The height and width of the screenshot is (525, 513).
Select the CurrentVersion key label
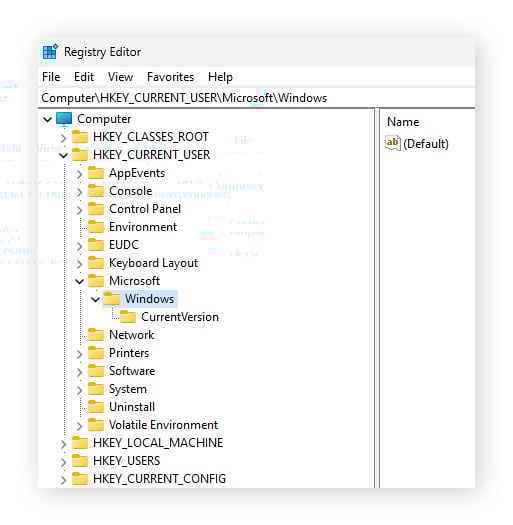pos(180,317)
